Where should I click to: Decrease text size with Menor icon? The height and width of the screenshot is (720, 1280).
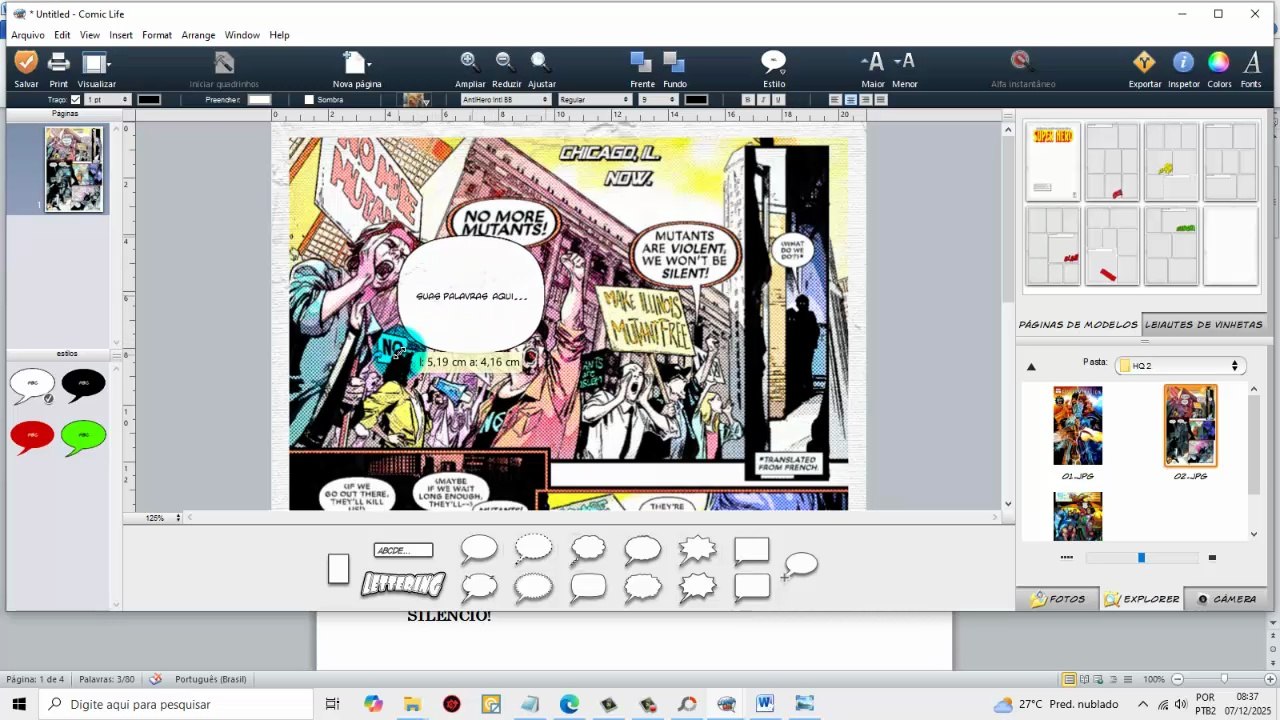point(904,62)
